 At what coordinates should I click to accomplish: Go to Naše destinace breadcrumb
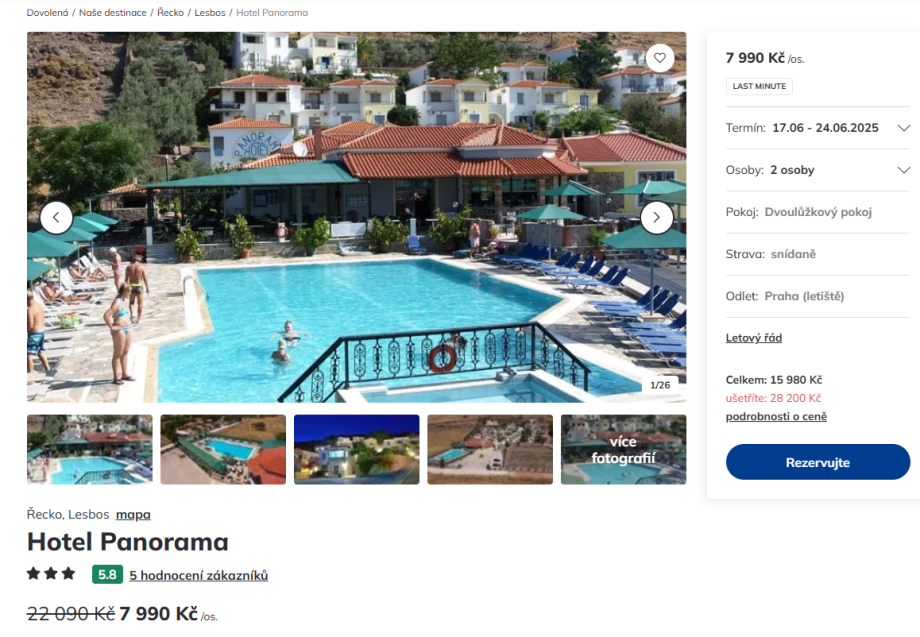(113, 12)
